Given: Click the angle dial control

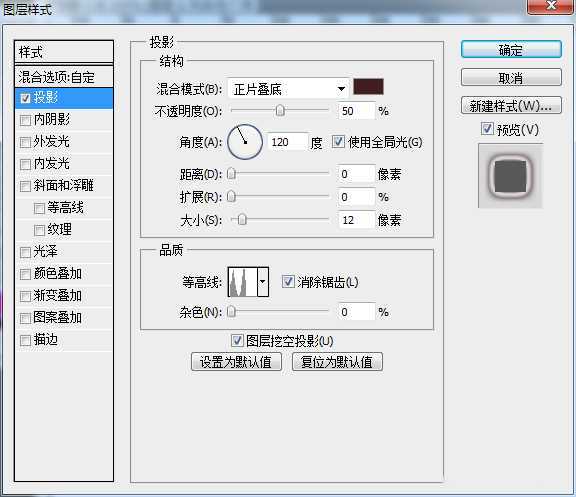Looking at the screenshot, I should click(x=245, y=141).
